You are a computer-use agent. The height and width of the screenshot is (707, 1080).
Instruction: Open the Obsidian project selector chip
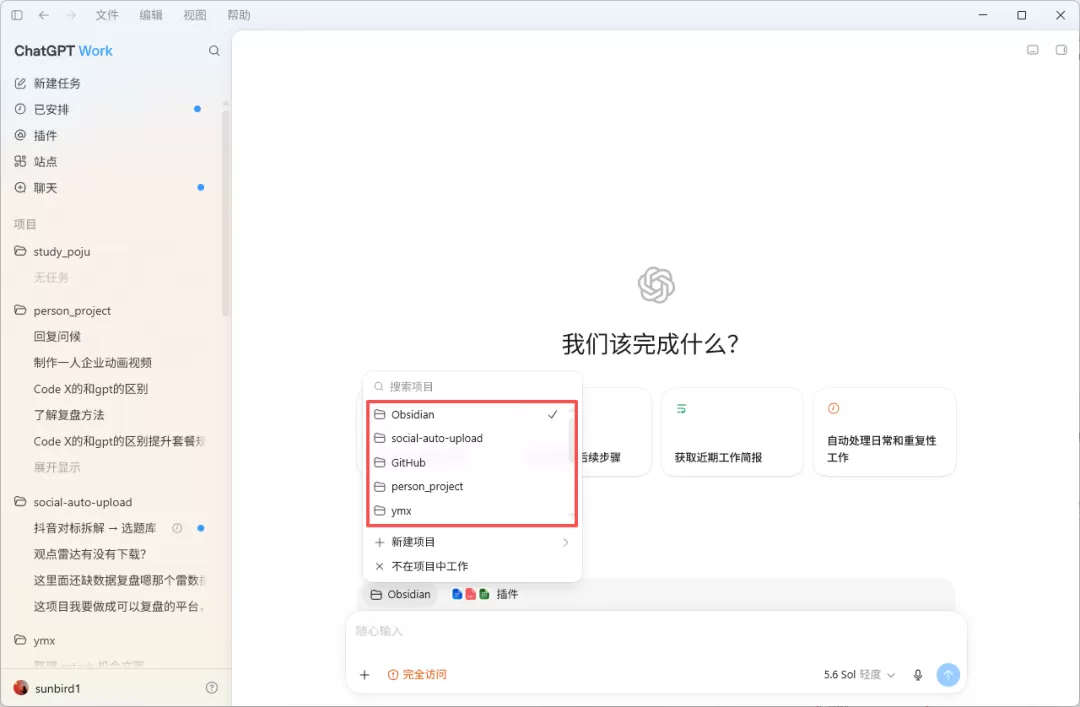pos(400,594)
